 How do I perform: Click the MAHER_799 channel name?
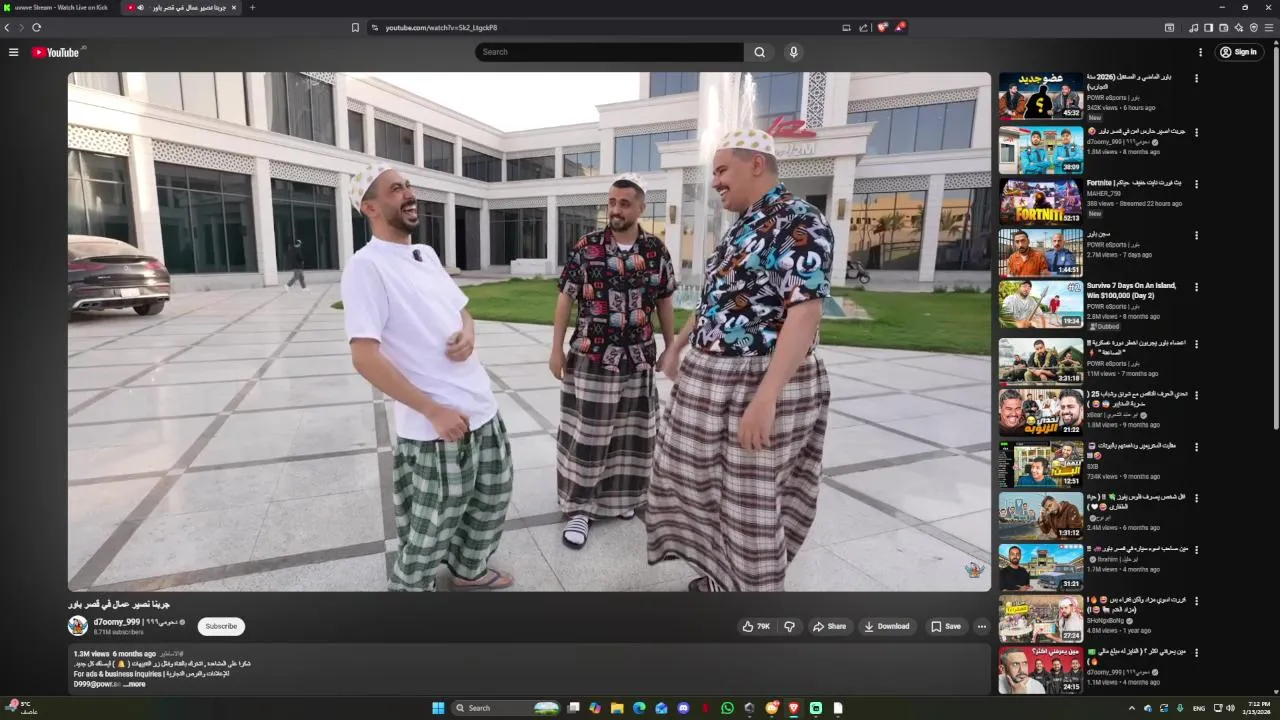click(x=1104, y=193)
